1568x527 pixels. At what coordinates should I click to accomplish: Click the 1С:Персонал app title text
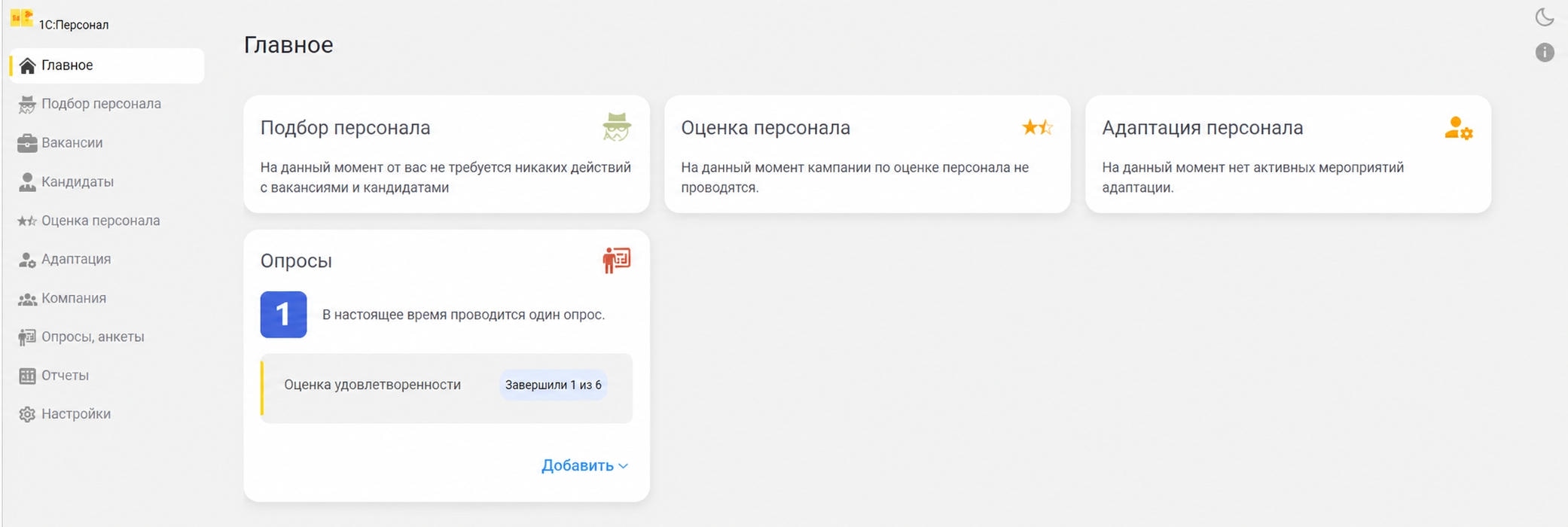click(x=74, y=25)
